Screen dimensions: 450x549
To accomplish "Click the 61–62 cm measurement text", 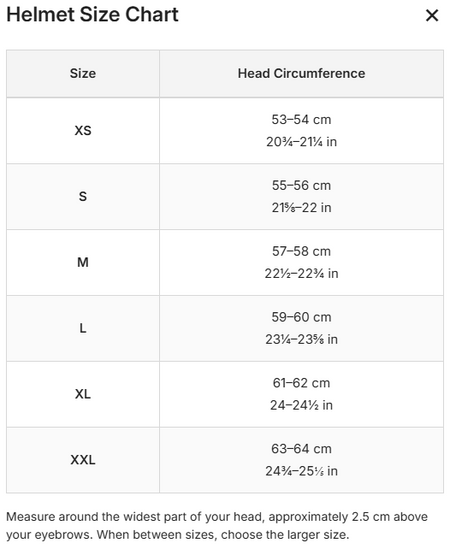I will pos(301,383).
